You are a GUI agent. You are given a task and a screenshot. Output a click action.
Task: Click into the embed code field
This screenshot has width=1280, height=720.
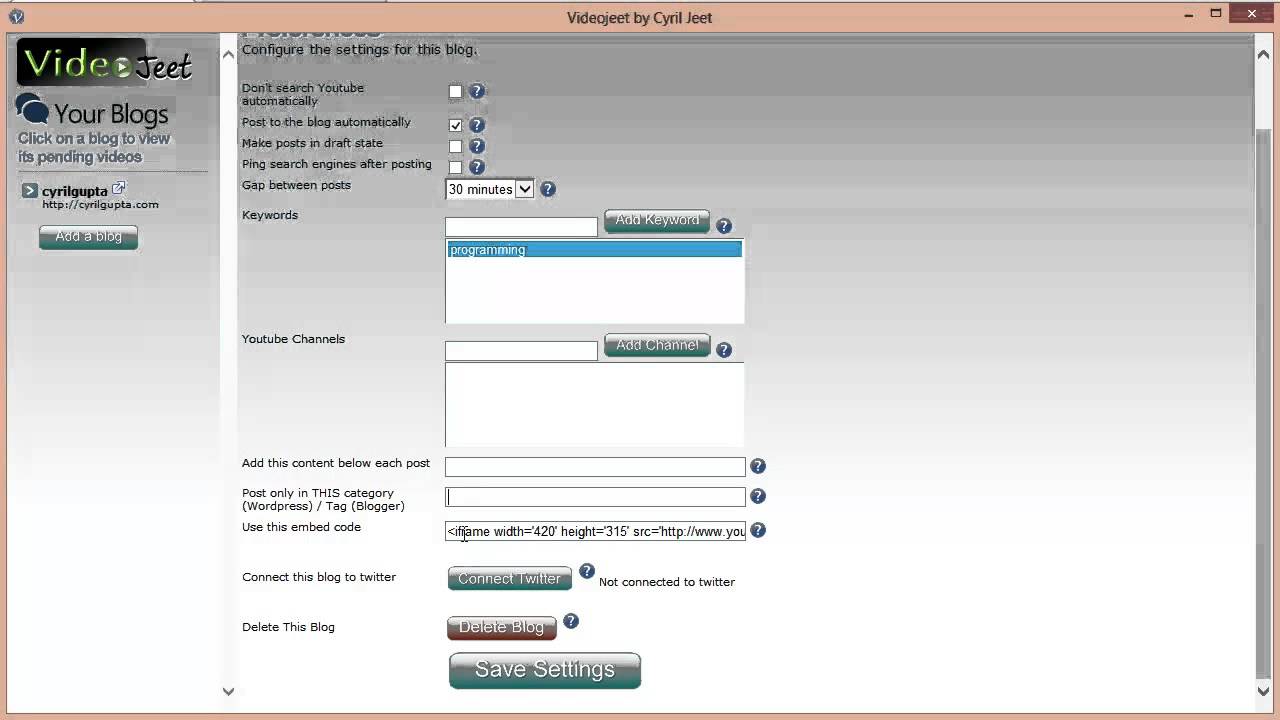[595, 531]
